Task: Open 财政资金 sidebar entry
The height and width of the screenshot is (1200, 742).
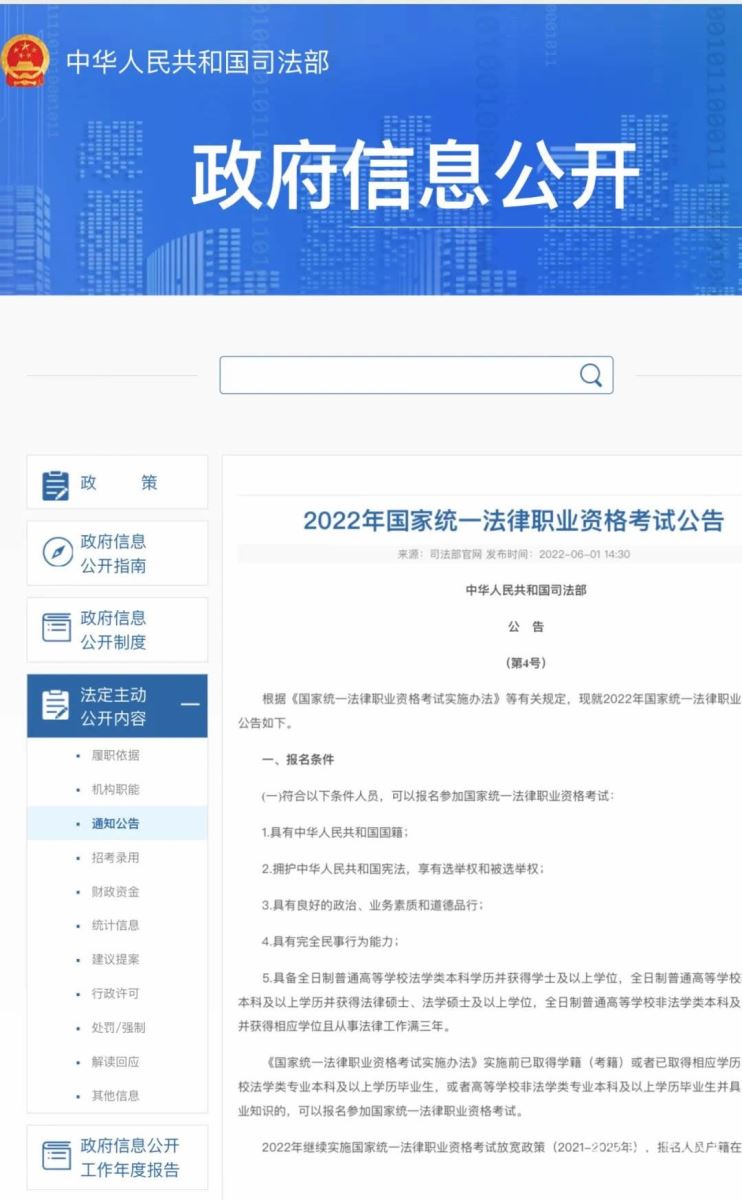Action: pos(115,891)
